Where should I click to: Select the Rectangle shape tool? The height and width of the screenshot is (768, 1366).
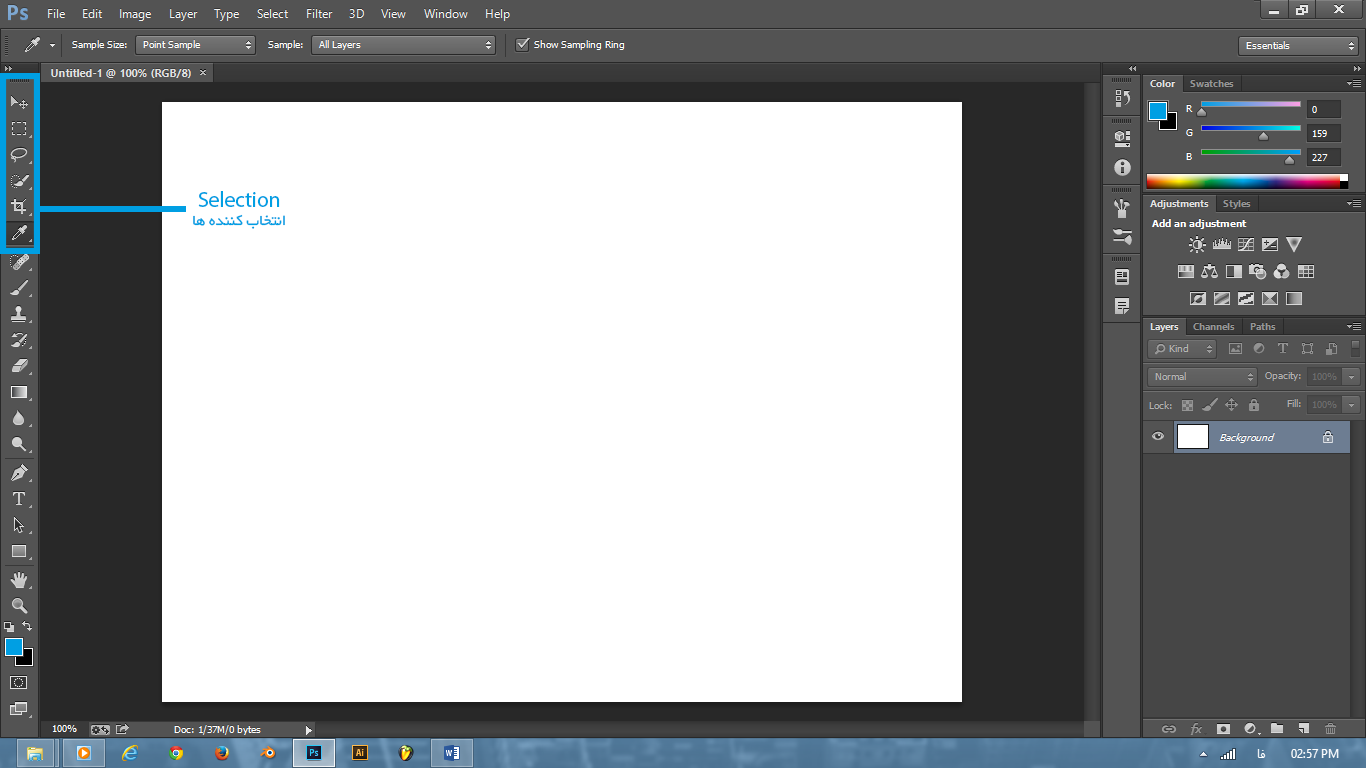click(19, 551)
